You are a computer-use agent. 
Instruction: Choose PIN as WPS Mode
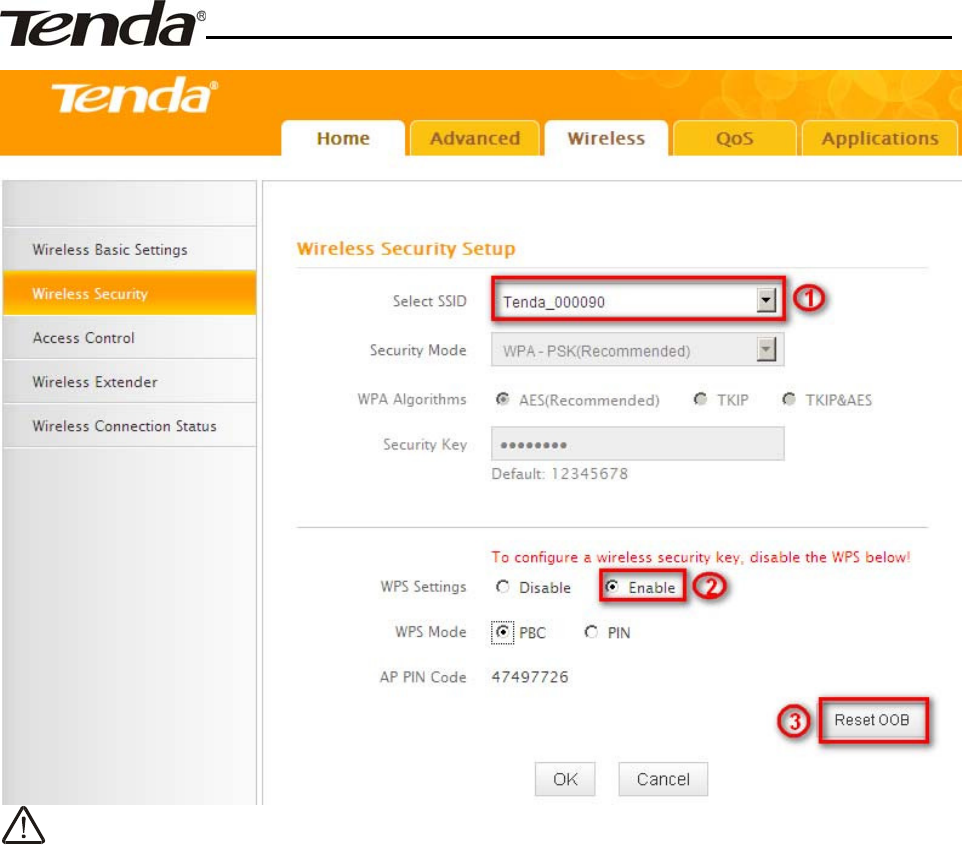591,631
